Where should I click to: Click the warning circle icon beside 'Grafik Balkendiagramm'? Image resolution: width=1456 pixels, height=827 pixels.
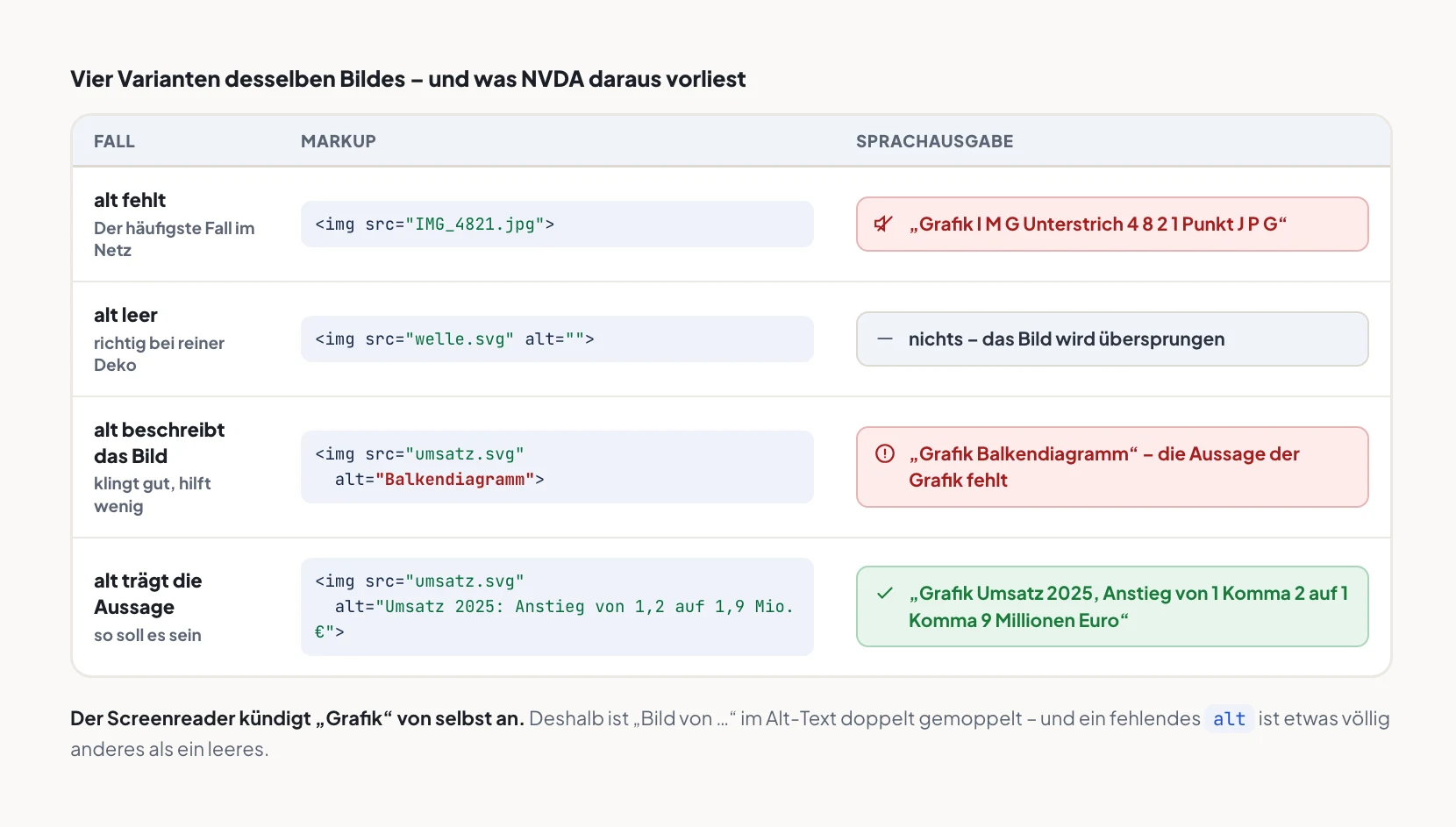point(885,453)
